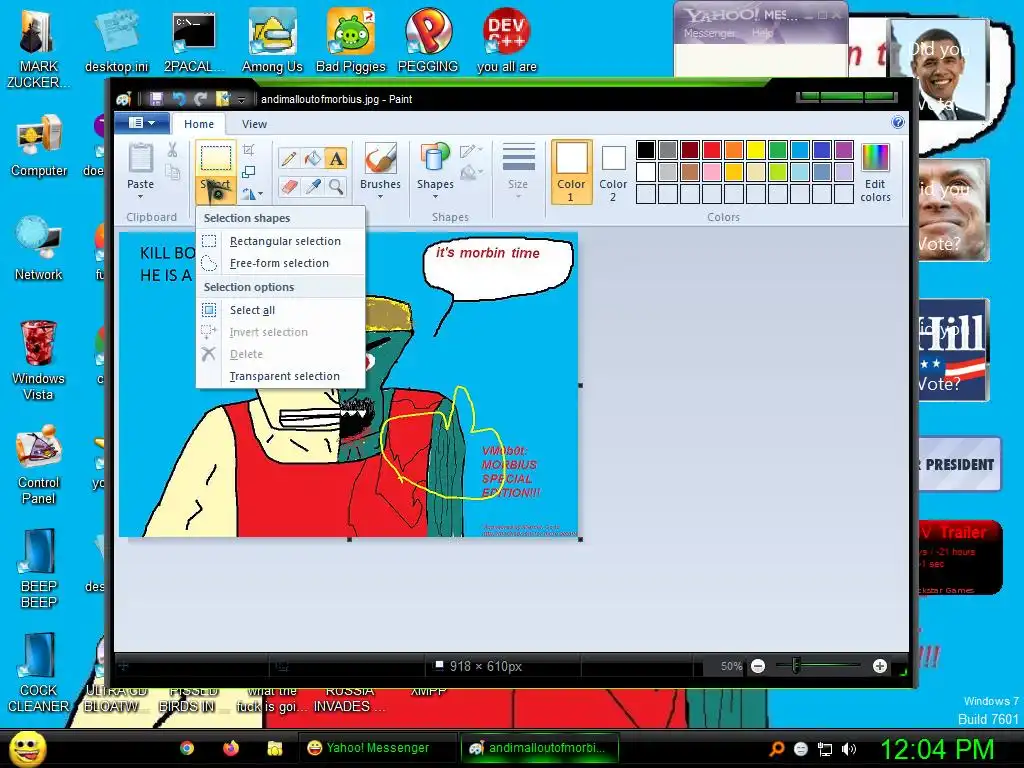The image size is (1024, 768).
Task: Select the Color picker eyedropper
Action: 313,187
